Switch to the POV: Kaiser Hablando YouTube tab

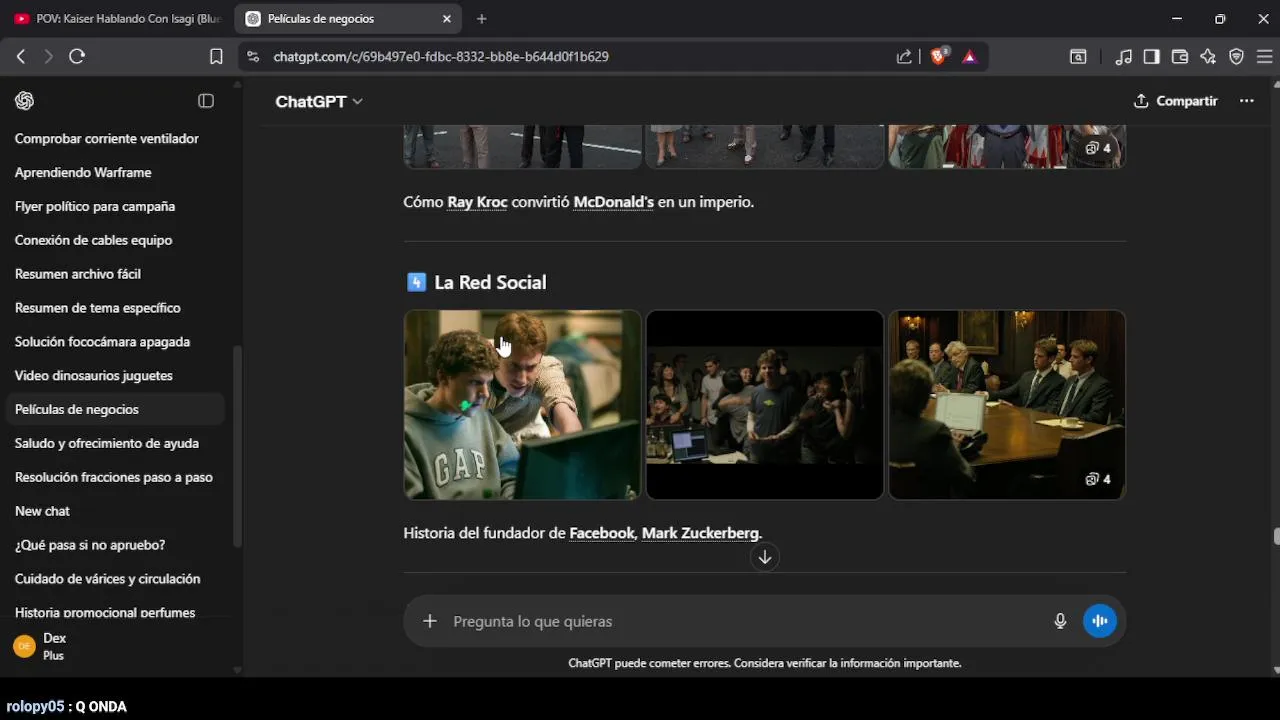(x=118, y=19)
